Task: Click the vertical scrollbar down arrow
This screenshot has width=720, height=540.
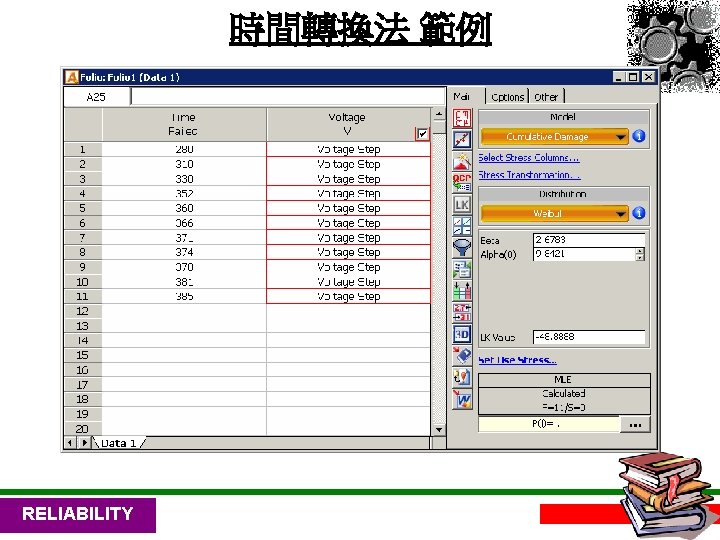Action: (x=439, y=430)
